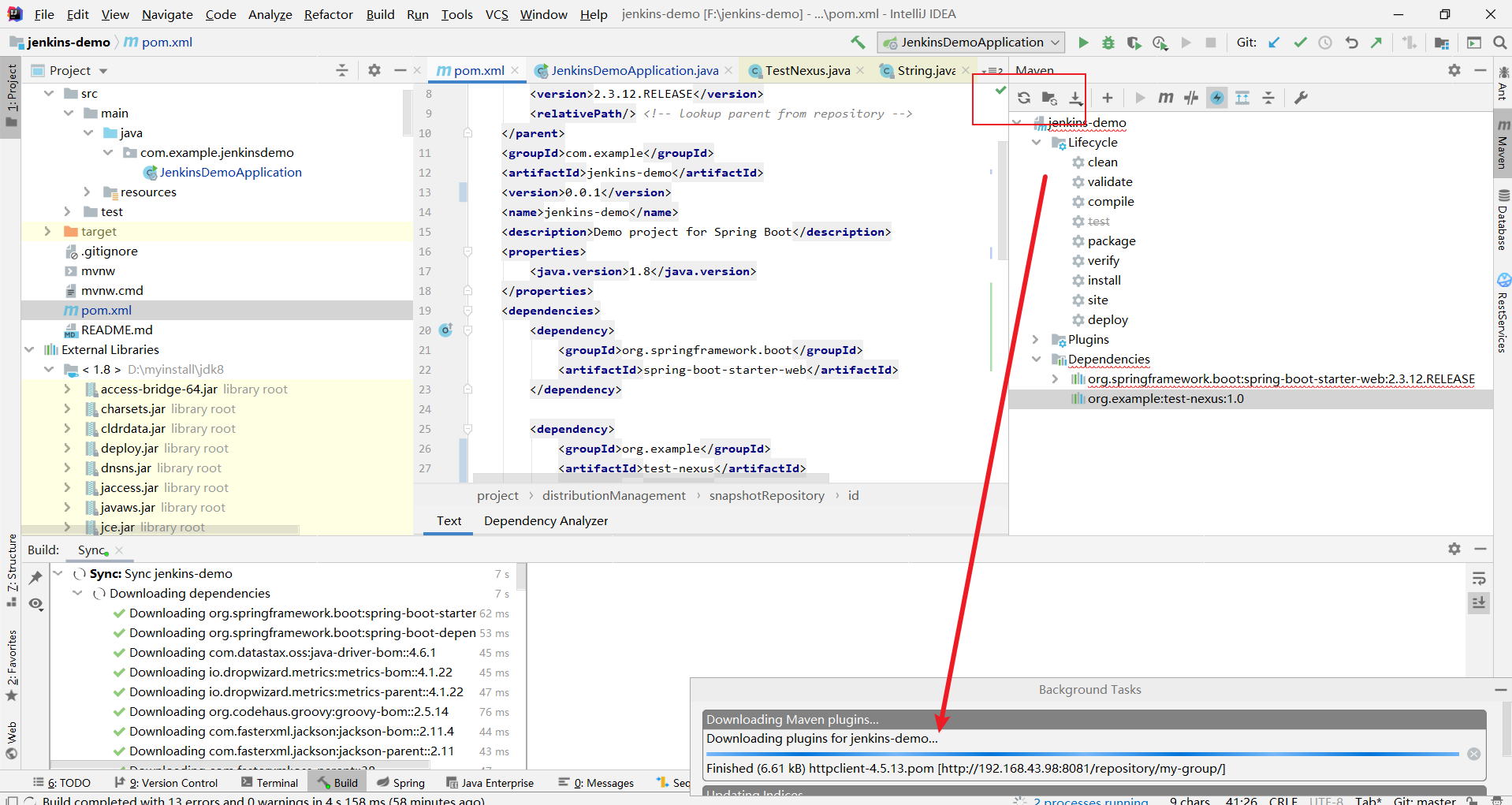Screen dimensions: 1512x805
Task: Switch to the TestNexus.java editor tab
Action: (x=806, y=71)
